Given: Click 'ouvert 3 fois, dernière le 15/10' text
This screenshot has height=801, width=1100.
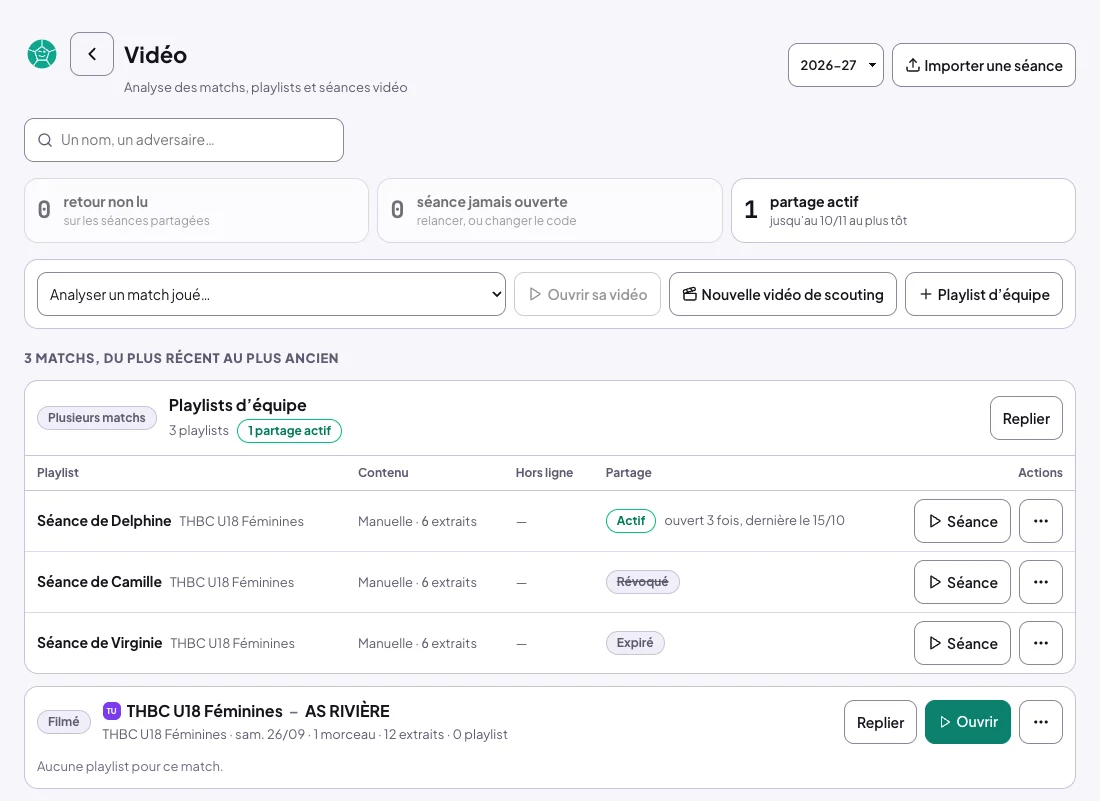Looking at the screenshot, I should tap(754, 520).
